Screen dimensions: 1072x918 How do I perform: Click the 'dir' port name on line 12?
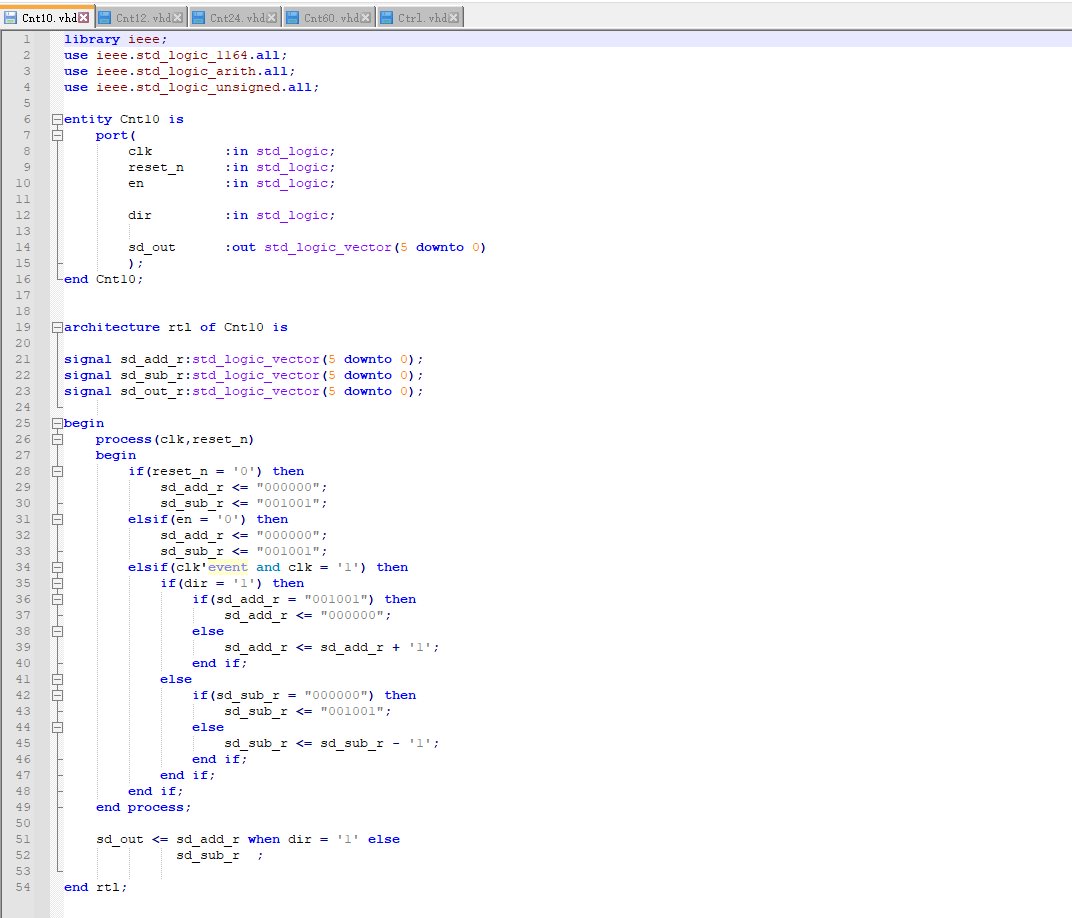140,215
